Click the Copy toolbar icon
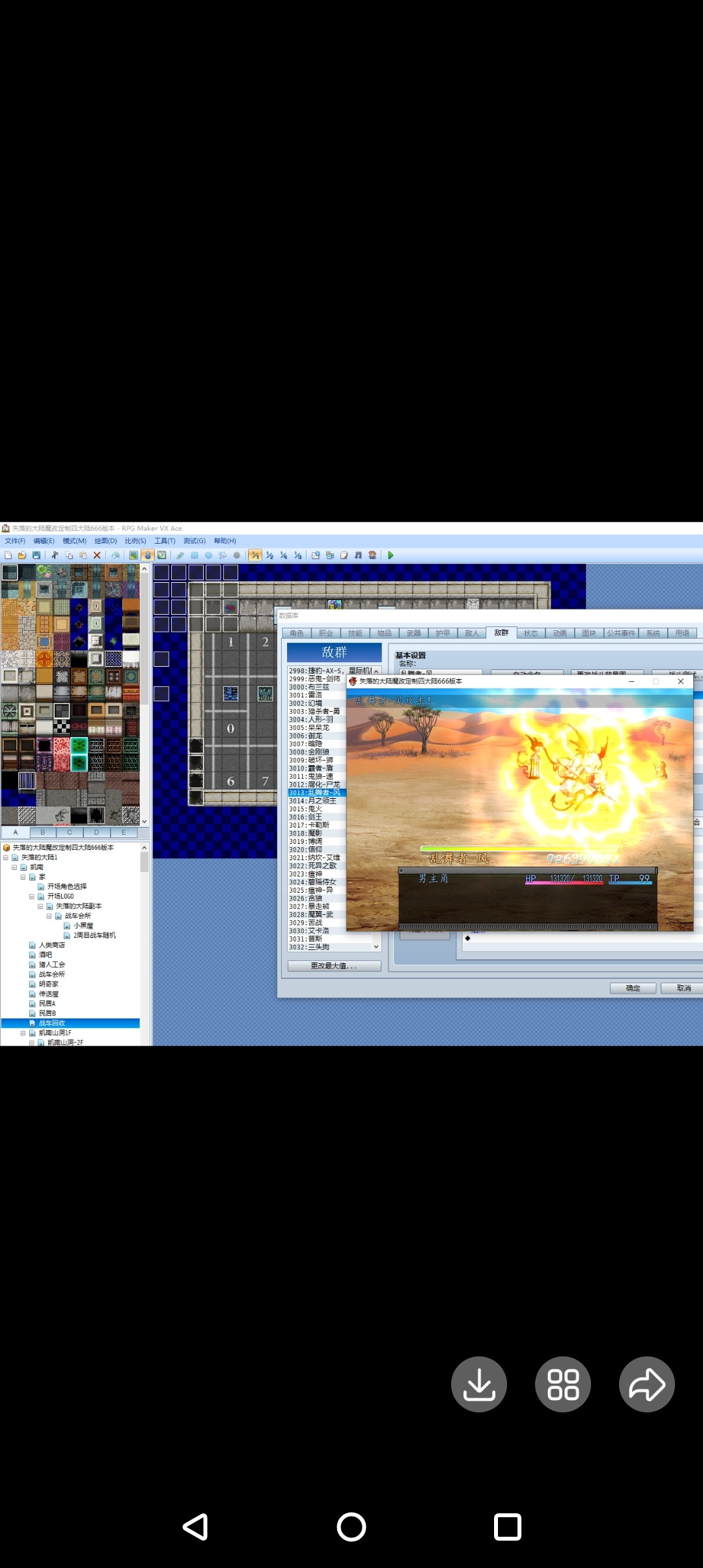The image size is (703, 1568). tap(69, 555)
